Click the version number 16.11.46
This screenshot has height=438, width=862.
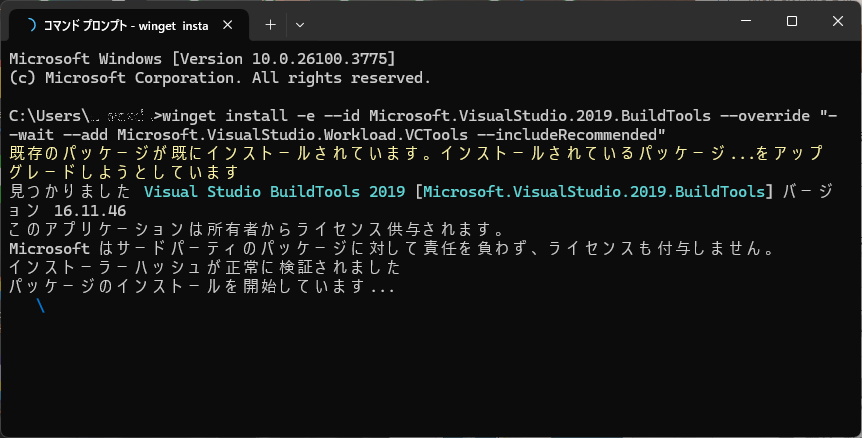90,210
